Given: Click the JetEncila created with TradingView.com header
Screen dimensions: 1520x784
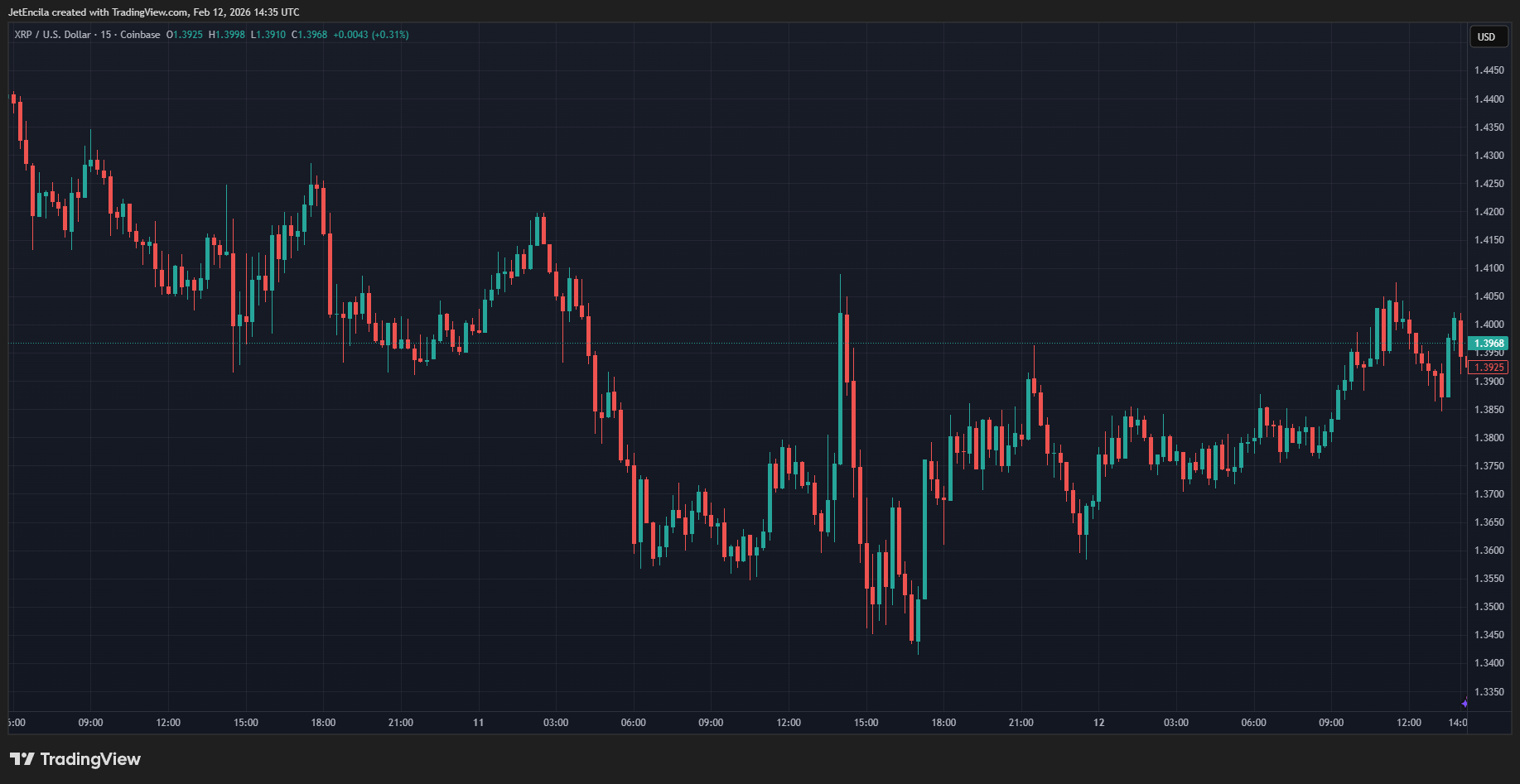Looking at the screenshot, I should pos(154,12).
